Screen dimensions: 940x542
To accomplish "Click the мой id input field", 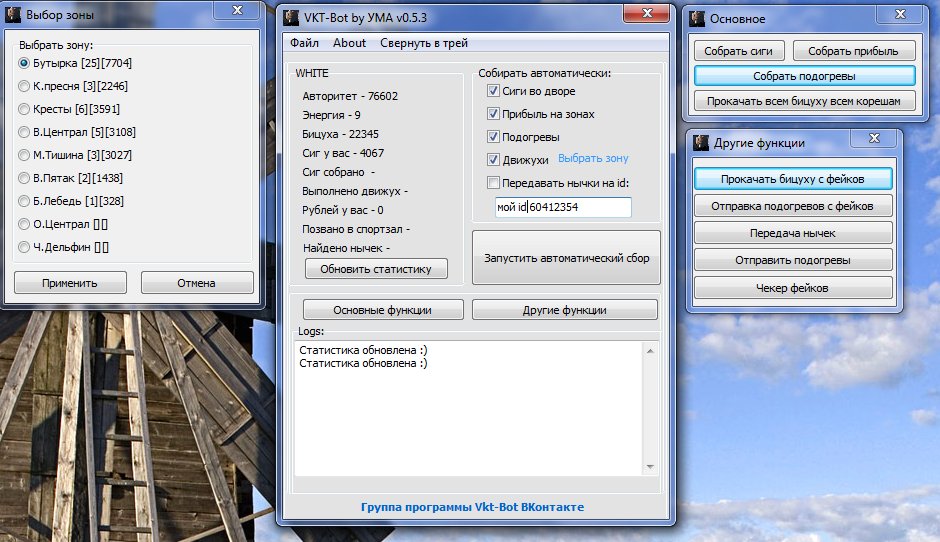I will click(563, 207).
